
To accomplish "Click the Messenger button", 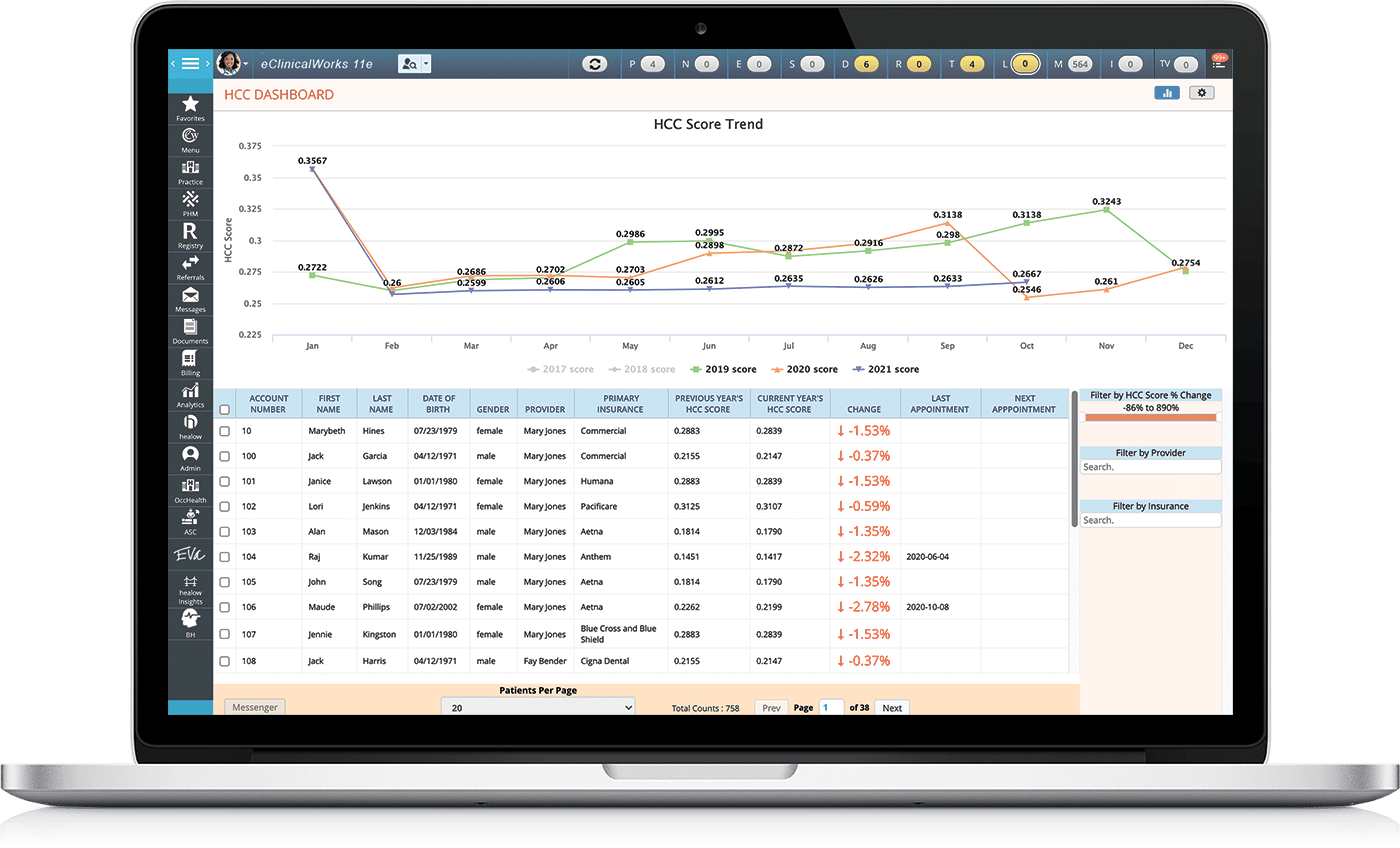I will pos(255,707).
